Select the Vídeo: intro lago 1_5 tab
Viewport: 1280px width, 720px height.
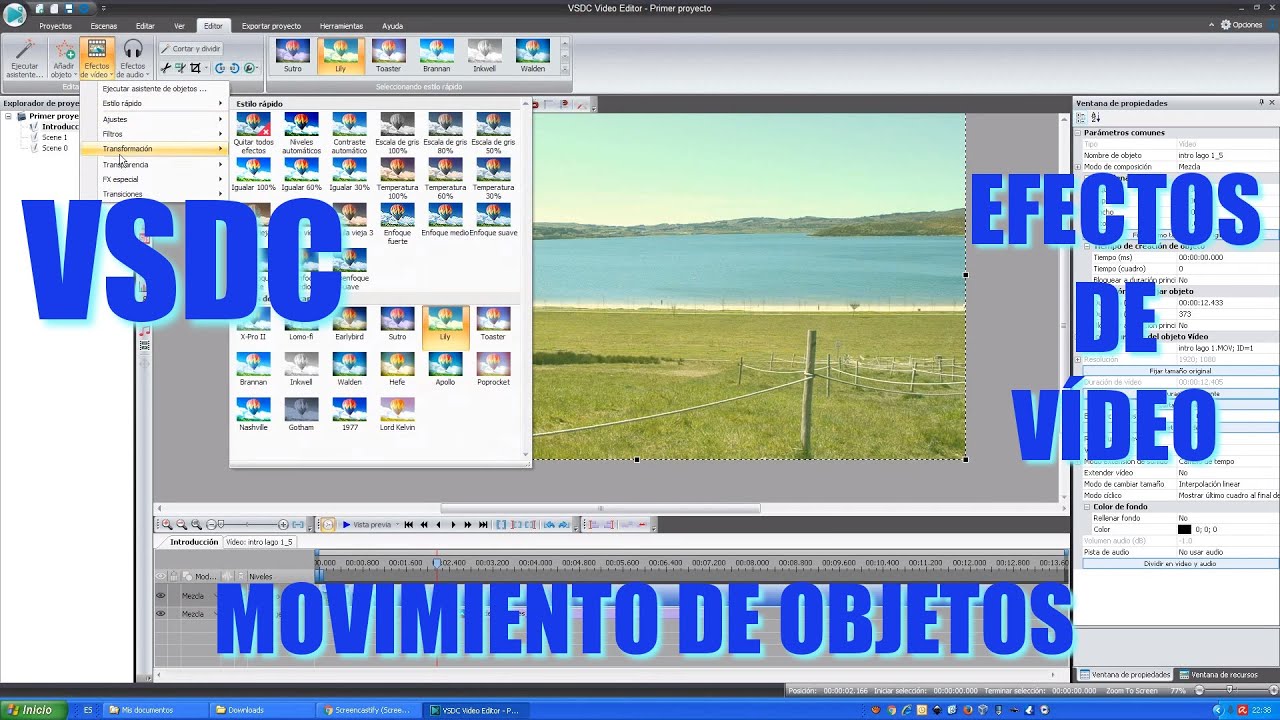pyautogui.click(x=259, y=542)
